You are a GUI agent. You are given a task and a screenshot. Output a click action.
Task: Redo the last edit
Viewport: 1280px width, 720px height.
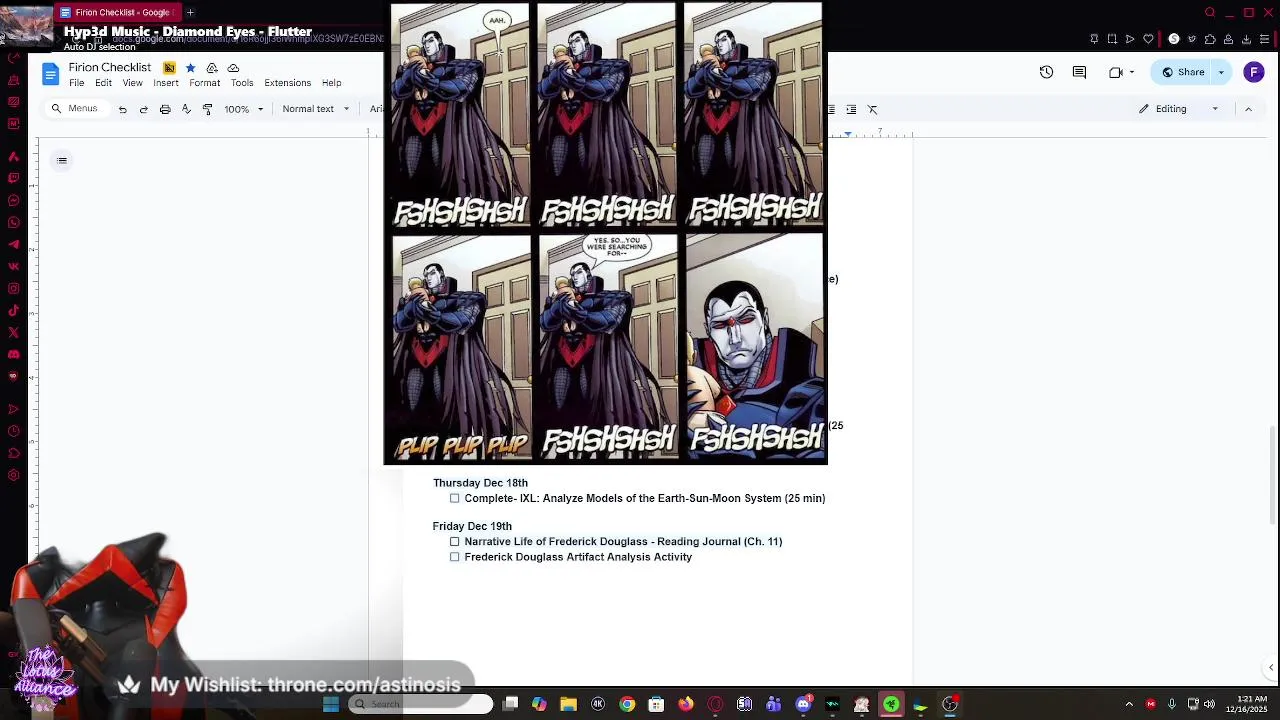click(144, 109)
